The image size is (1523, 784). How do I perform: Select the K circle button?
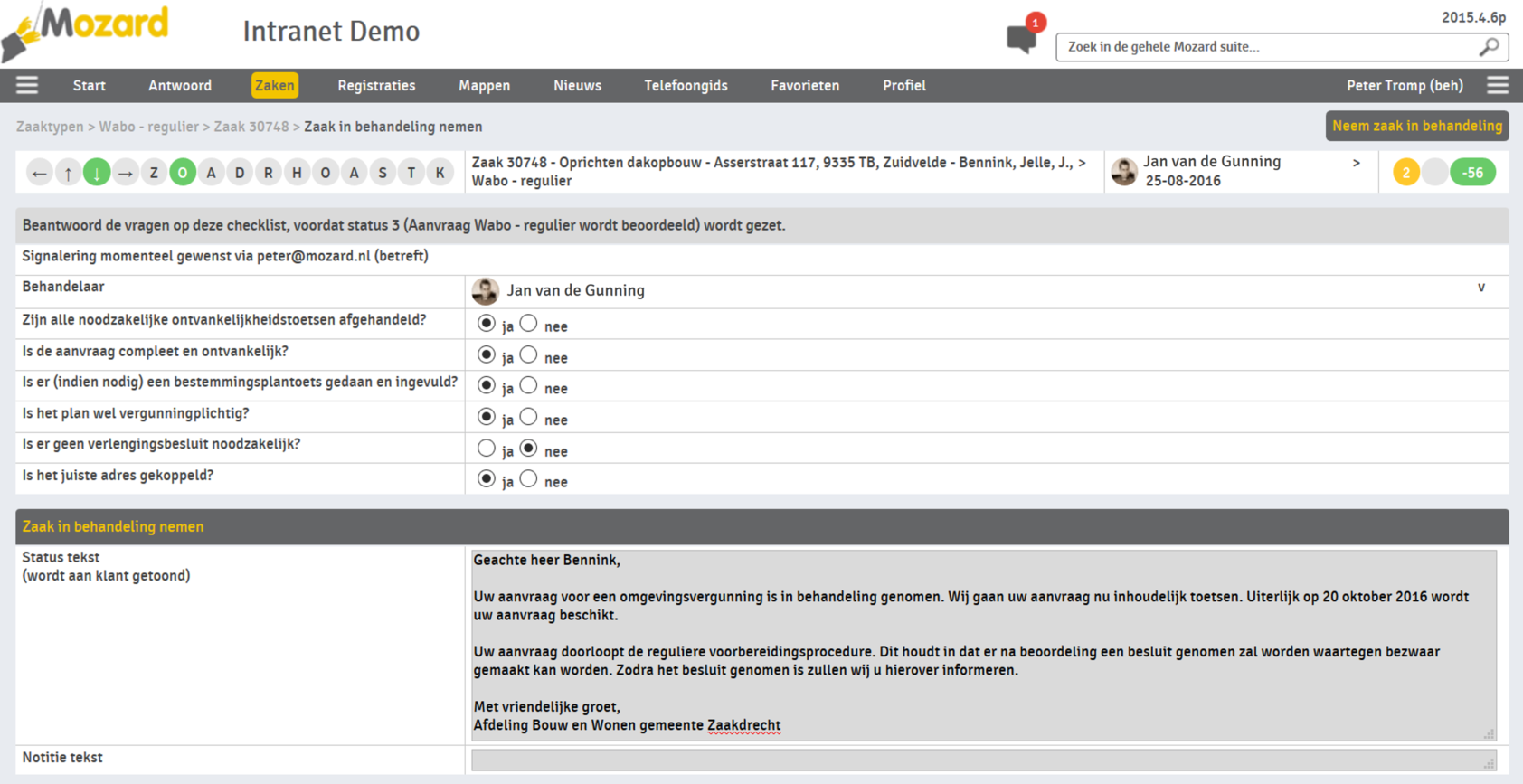click(440, 173)
